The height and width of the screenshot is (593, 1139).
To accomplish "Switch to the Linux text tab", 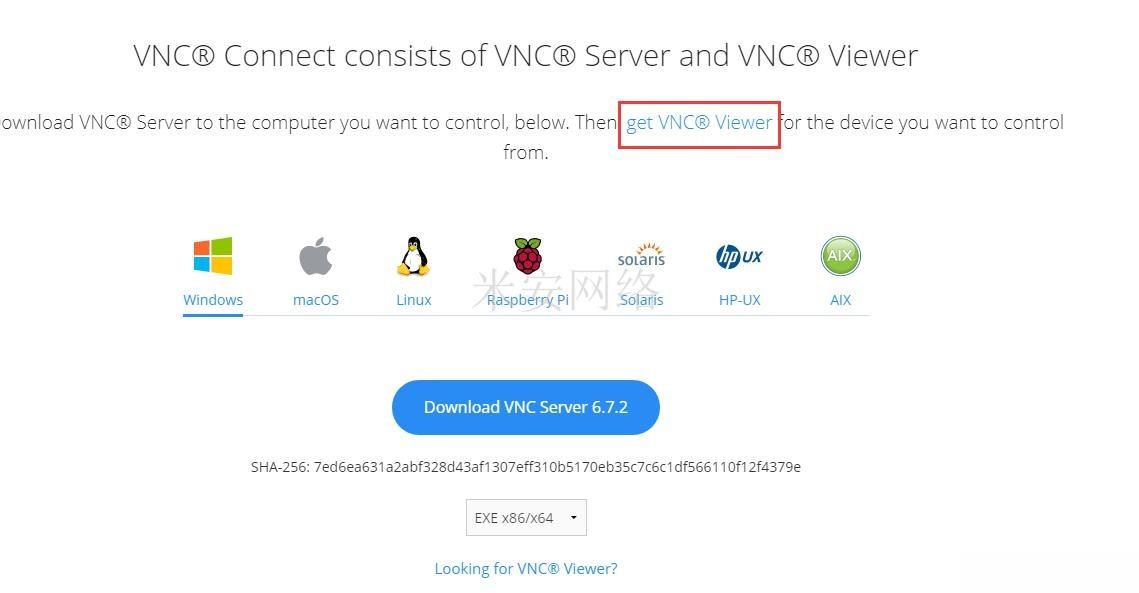I will point(414,299).
